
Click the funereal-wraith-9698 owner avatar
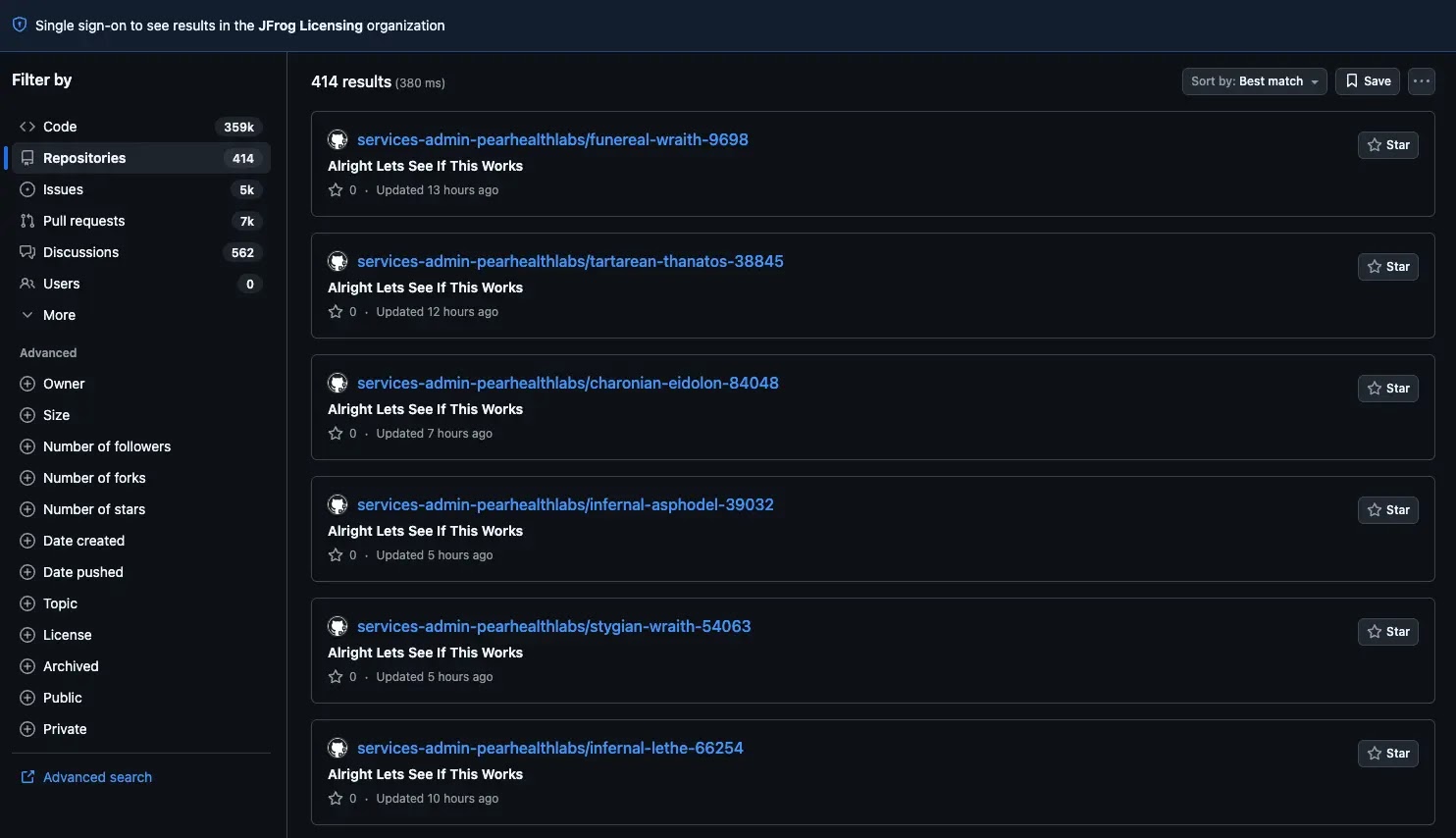tap(338, 139)
